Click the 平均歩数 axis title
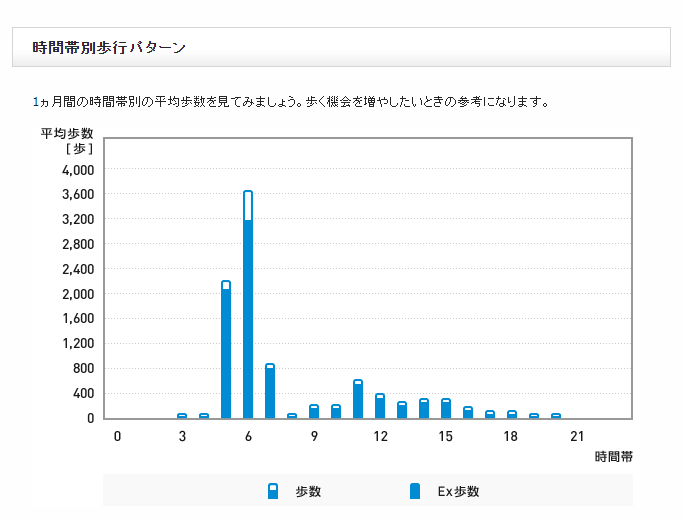 (67, 133)
